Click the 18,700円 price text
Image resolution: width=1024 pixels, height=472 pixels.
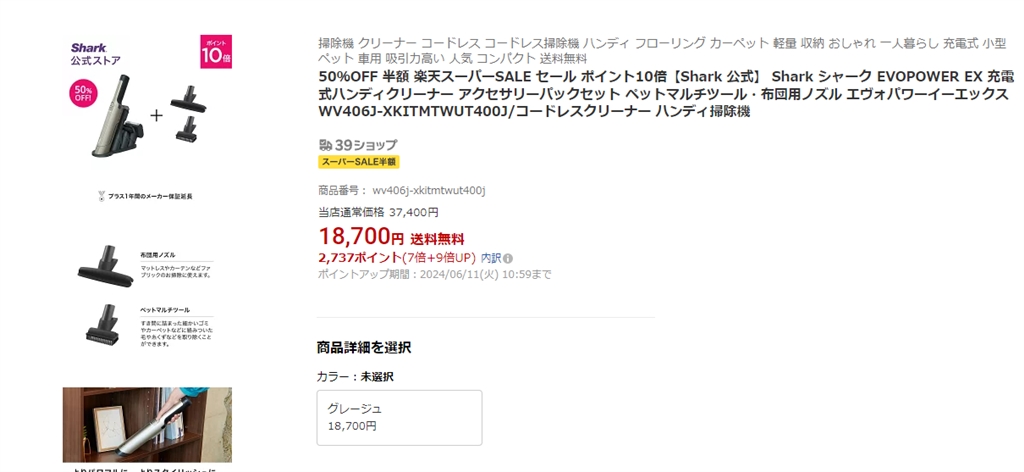(x=361, y=236)
